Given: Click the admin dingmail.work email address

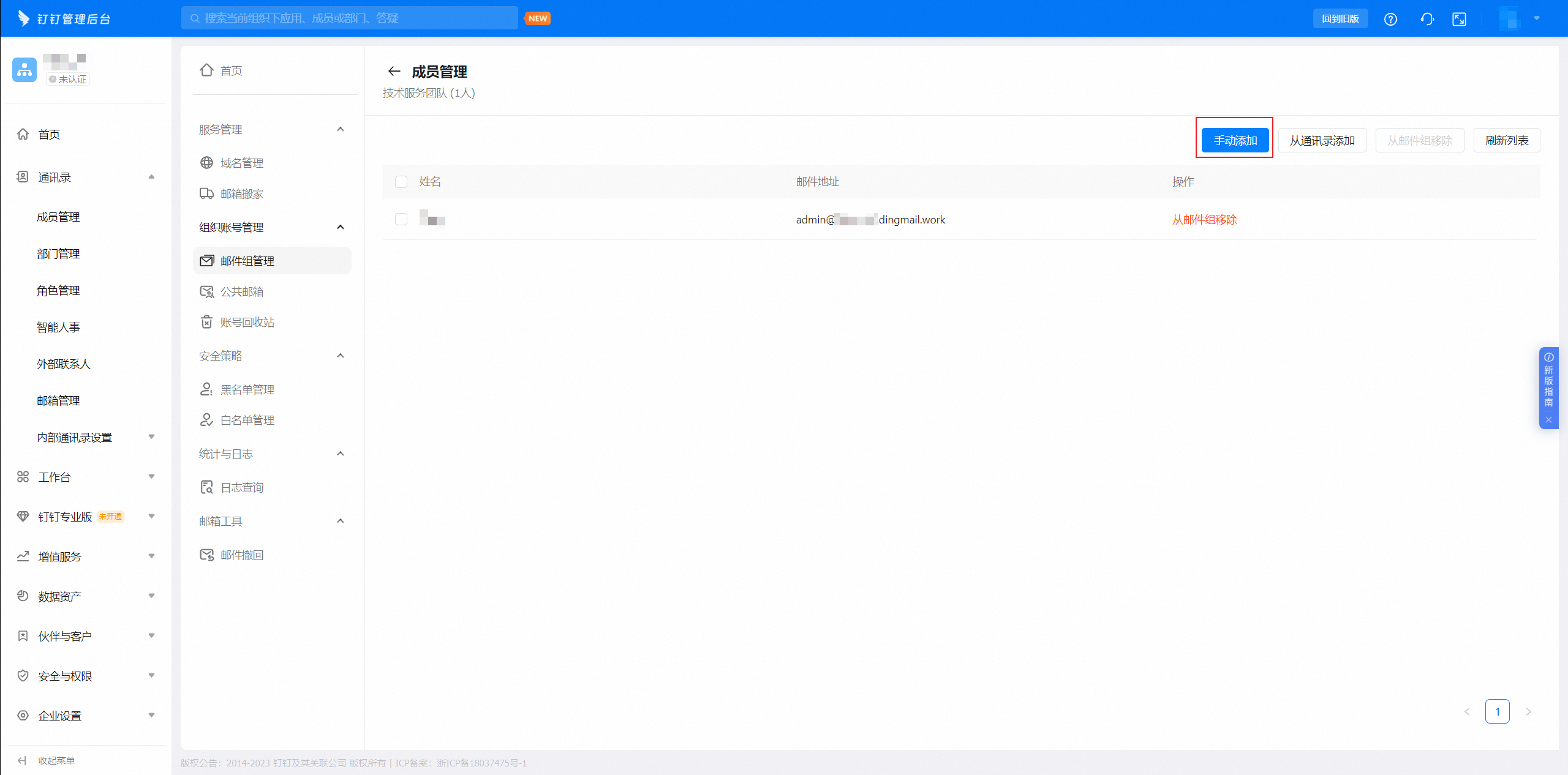Looking at the screenshot, I should pos(870,219).
